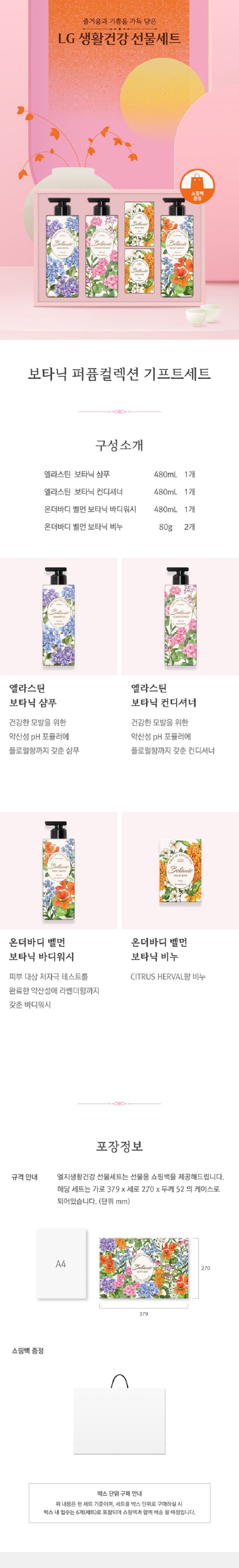Open the Botanic mild bar soap card image
The height and width of the screenshot is (1568, 239).
tap(181, 870)
